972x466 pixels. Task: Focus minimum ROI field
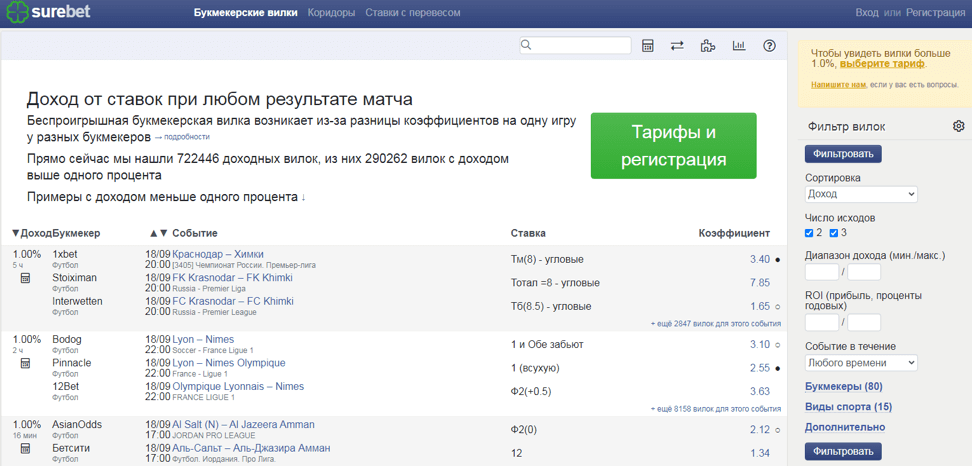coord(821,323)
